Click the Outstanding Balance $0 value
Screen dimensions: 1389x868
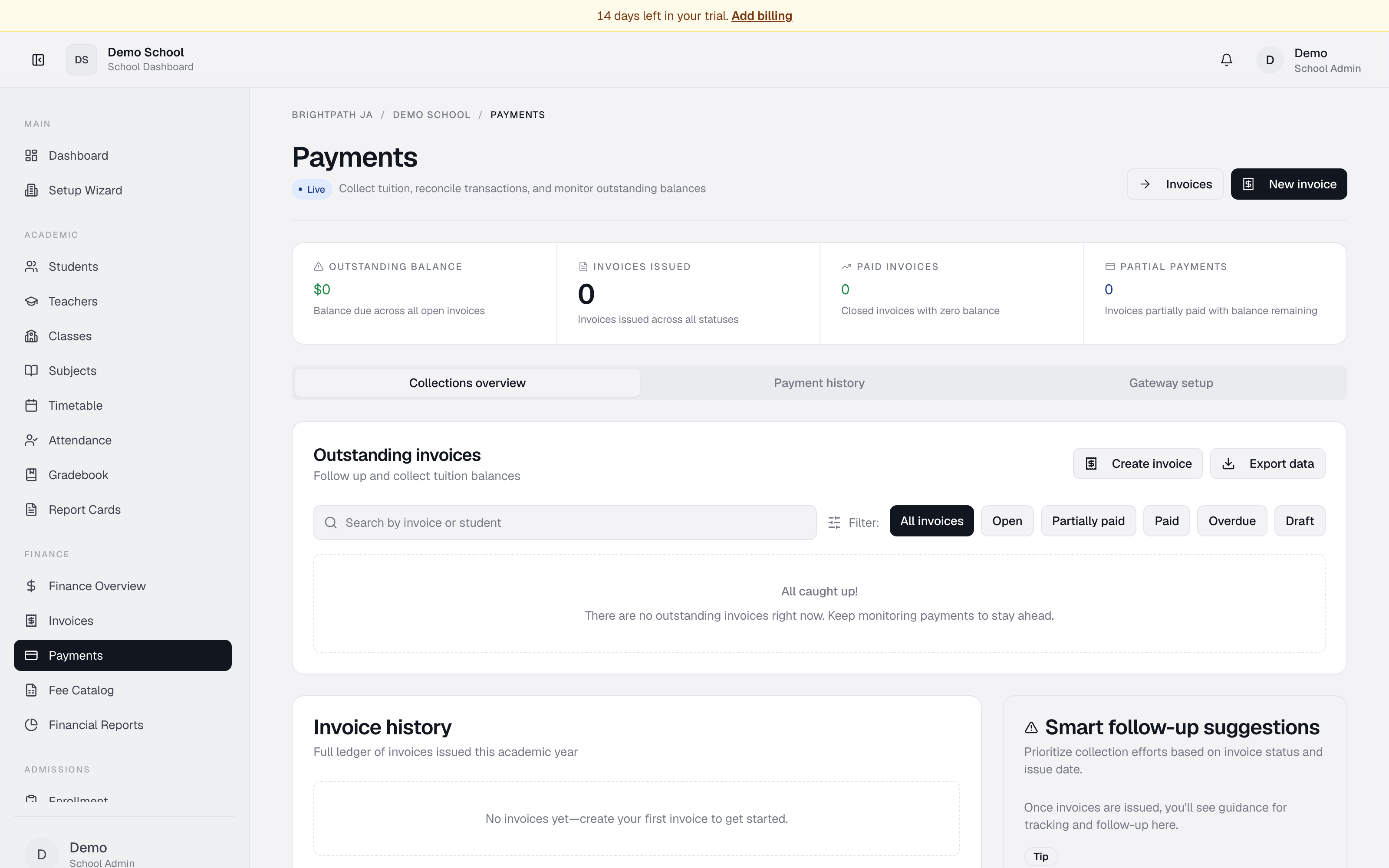point(321,289)
